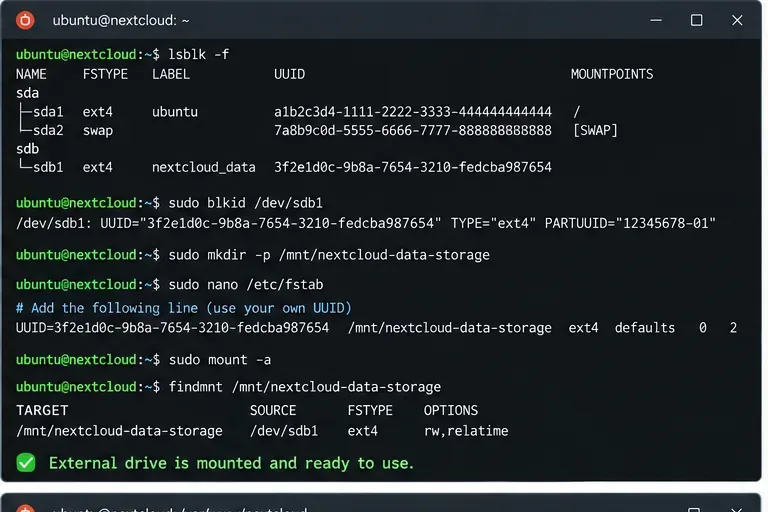Close the ubuntu@nextcloud terminal window
The height and width of the screenshot is (512, 768).
click(737, 20)
